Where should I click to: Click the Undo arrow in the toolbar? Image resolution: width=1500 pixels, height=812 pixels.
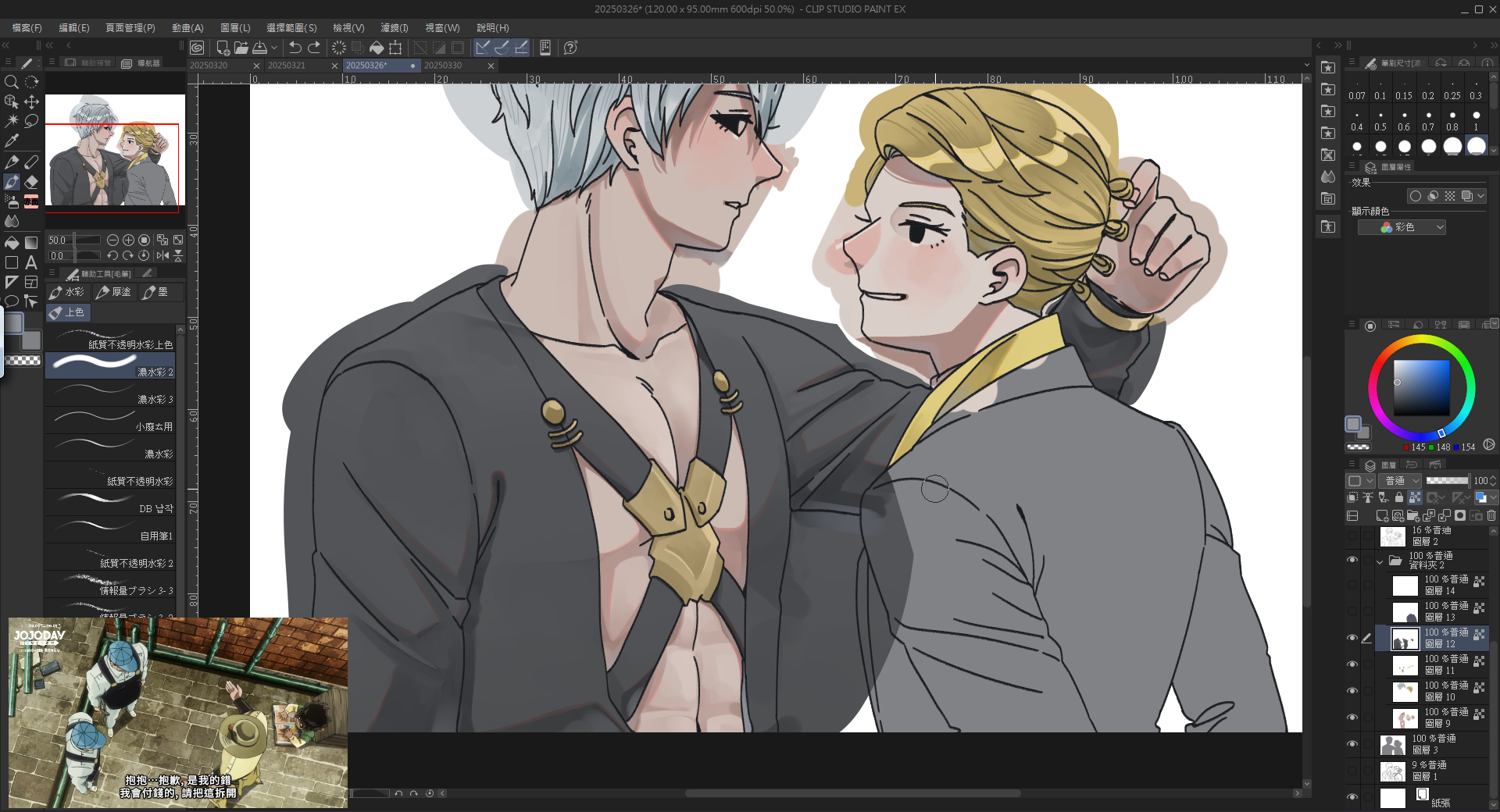pyautogui.click(x=295, y=48)
